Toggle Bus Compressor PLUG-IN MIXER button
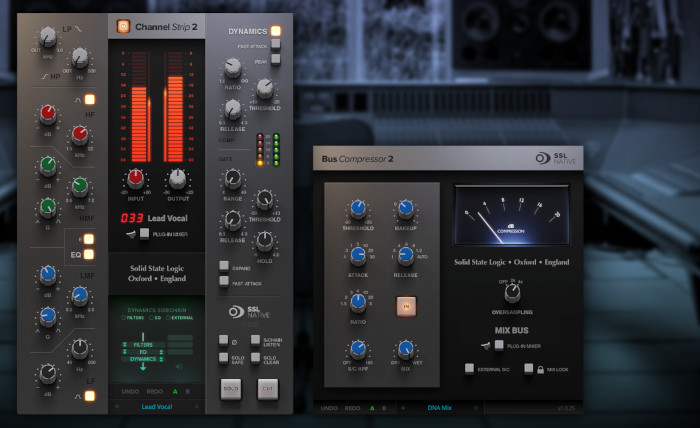700x428 pixels. click(x=499, y=345)
